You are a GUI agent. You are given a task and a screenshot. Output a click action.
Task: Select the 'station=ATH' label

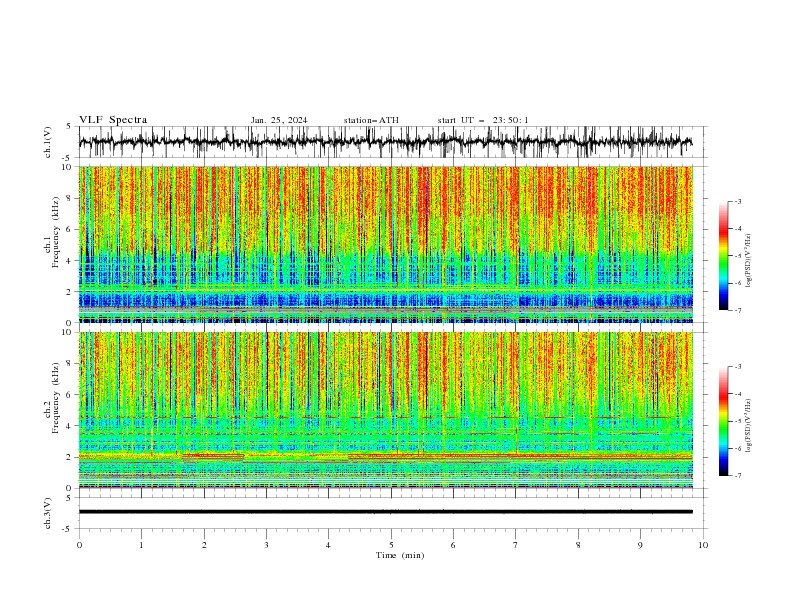tap(371, 120)
